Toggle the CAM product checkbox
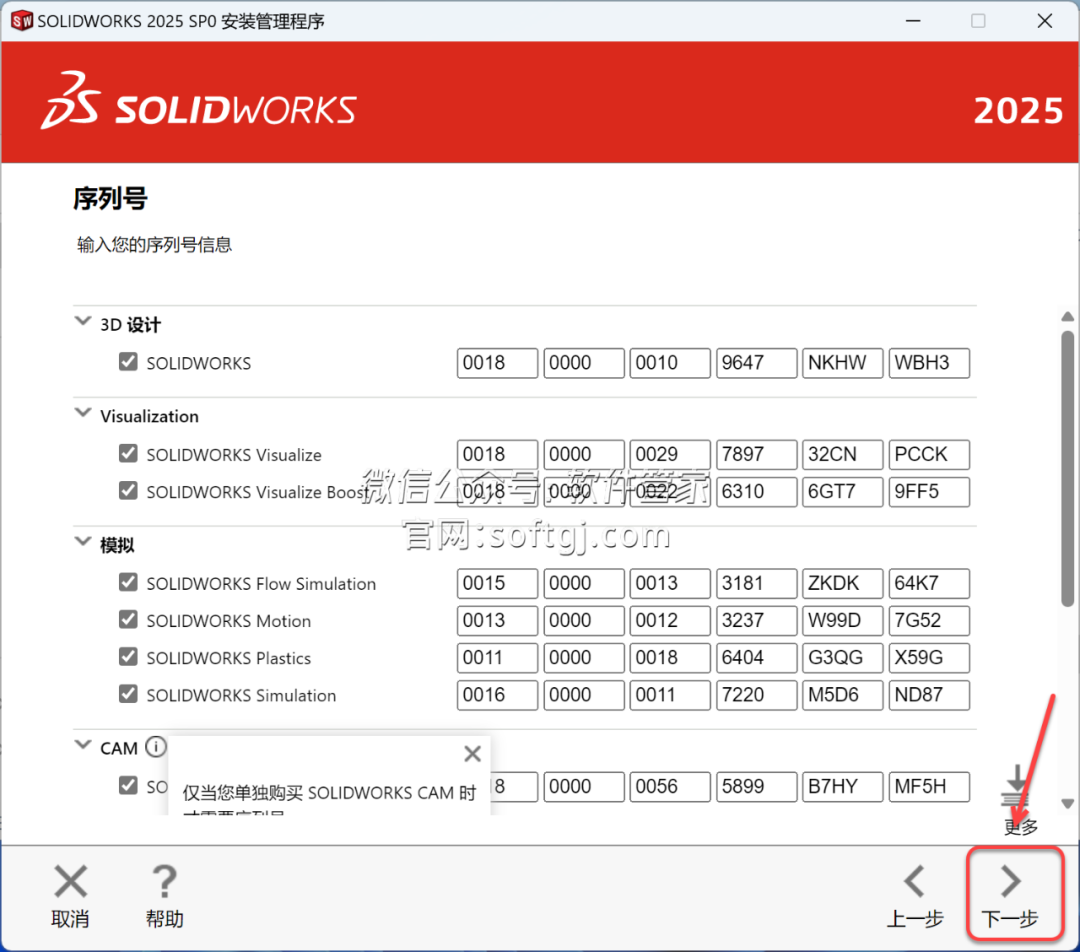The image size is (1080, 952). point(128,785)
